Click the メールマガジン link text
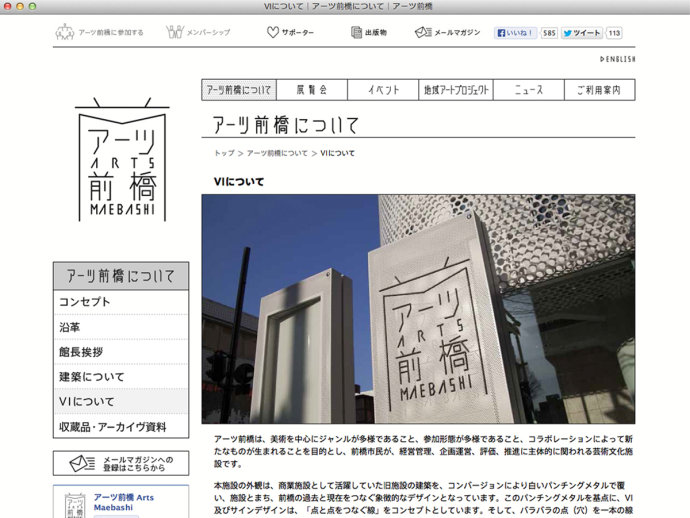 pyautogui.click(x=457, y=33)
